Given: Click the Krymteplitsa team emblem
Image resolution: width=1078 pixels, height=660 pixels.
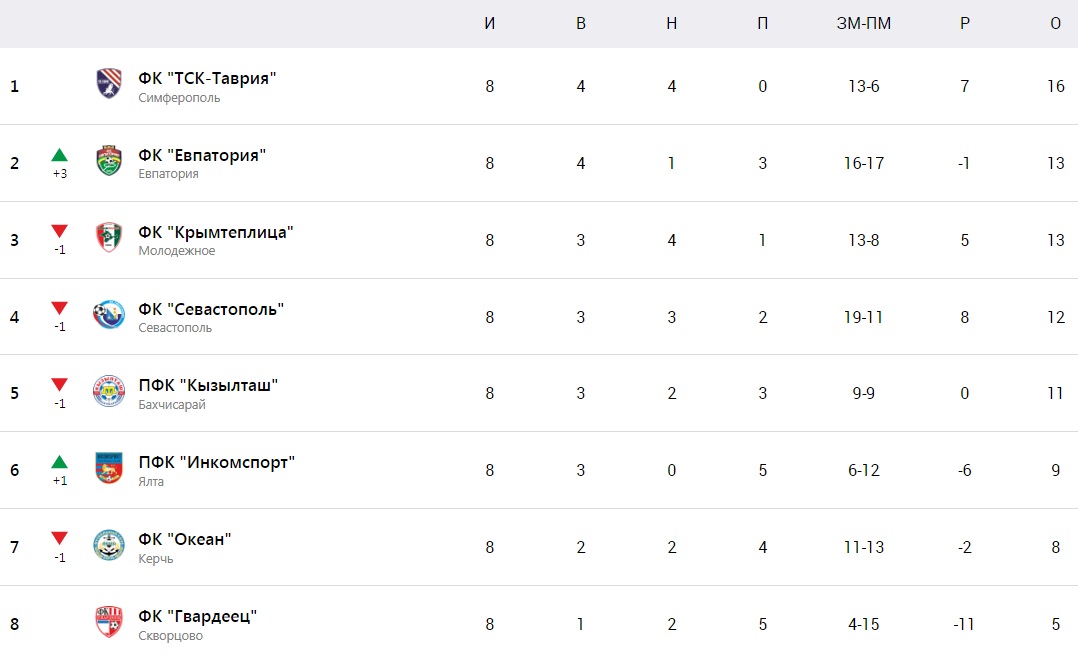Looking at the screenshot, I should coord(109,238).
